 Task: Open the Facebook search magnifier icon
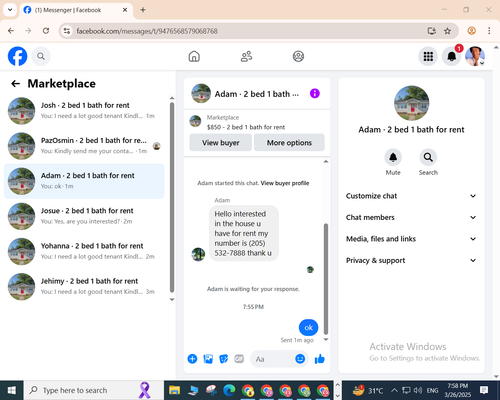[41, 56]
